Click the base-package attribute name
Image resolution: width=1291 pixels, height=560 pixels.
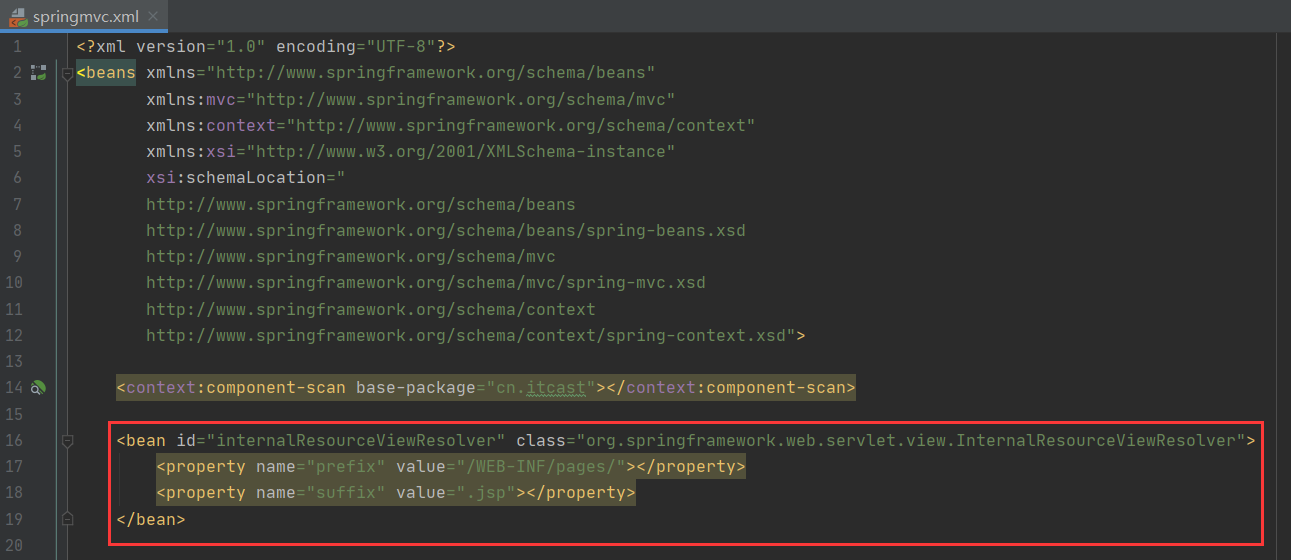coord(416,387)
